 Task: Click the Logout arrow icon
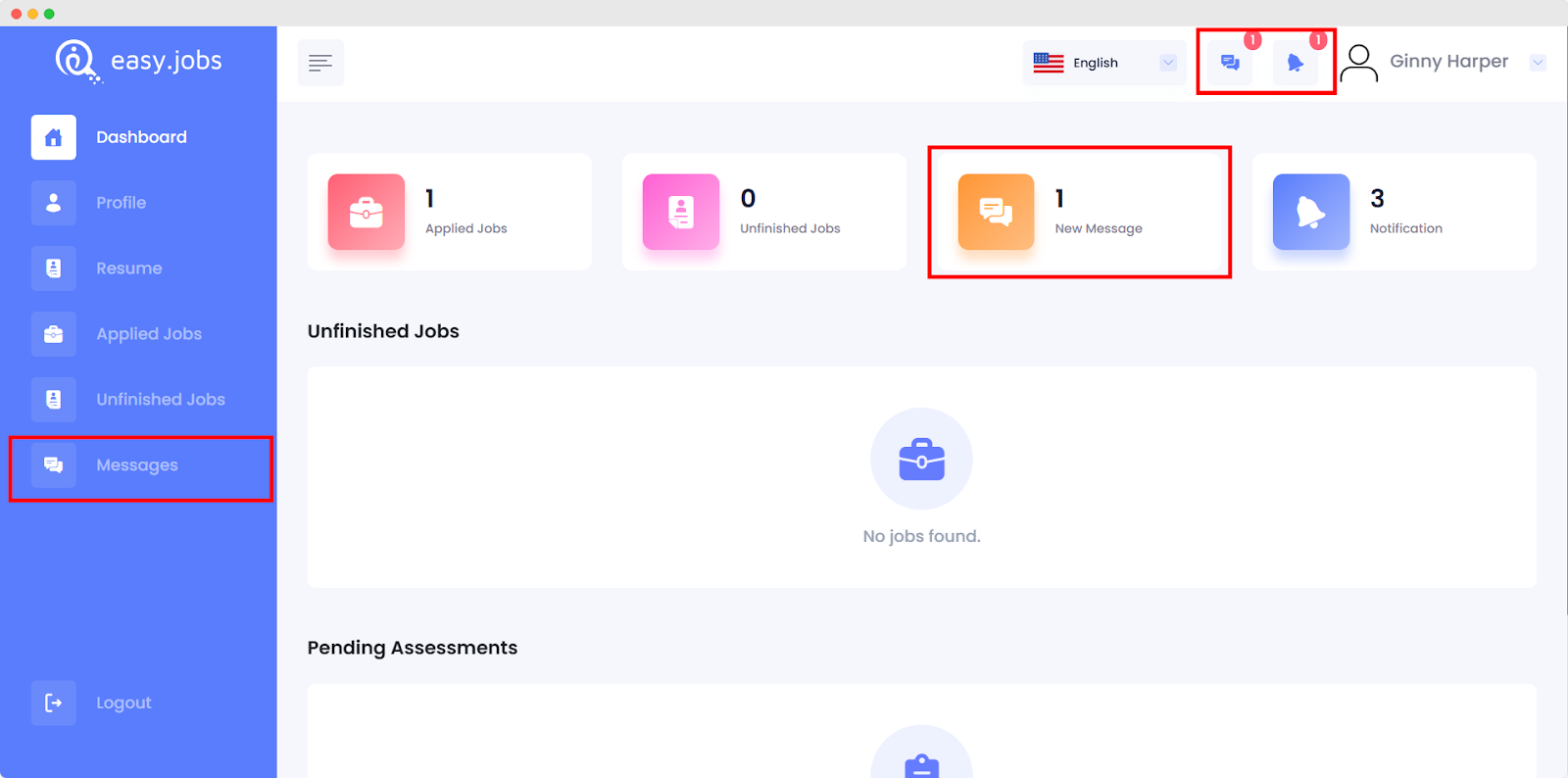54,703
